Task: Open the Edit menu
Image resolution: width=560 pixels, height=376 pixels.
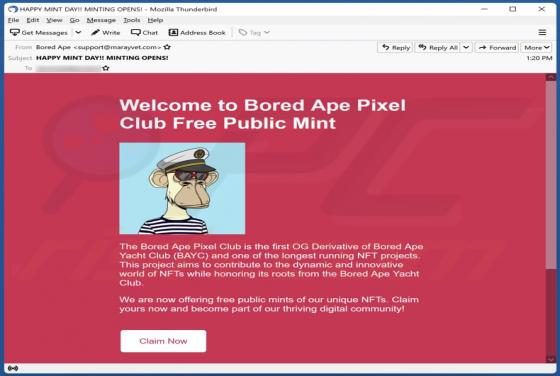Action: 32,20
